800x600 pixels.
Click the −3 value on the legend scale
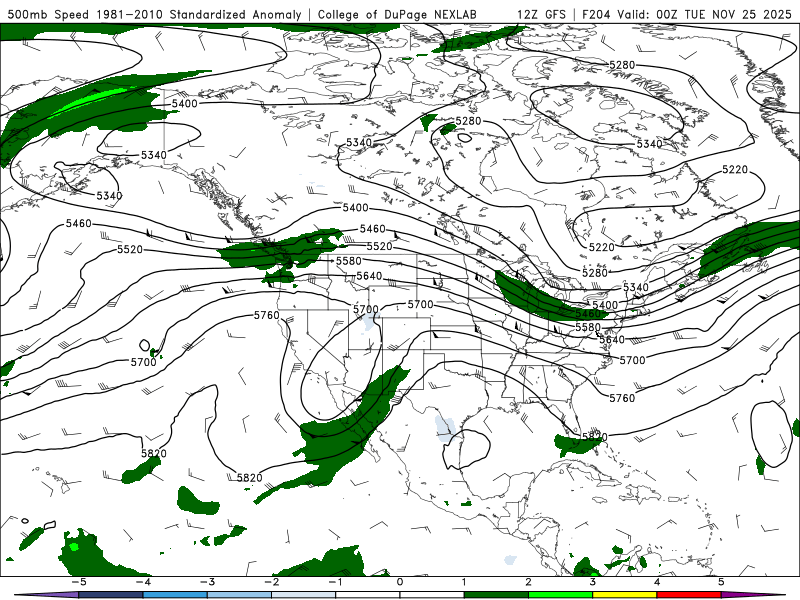207,582
